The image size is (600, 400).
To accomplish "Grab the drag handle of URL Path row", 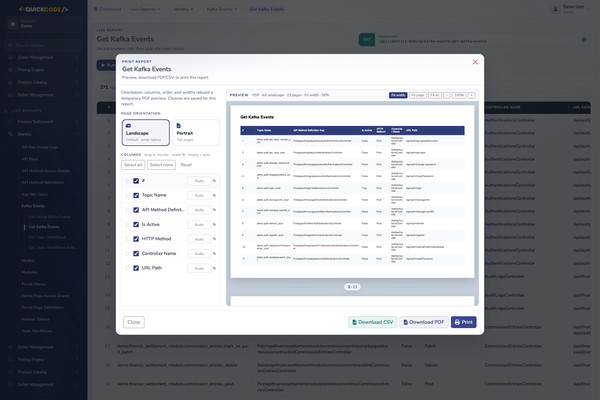I will pos(127,268).
